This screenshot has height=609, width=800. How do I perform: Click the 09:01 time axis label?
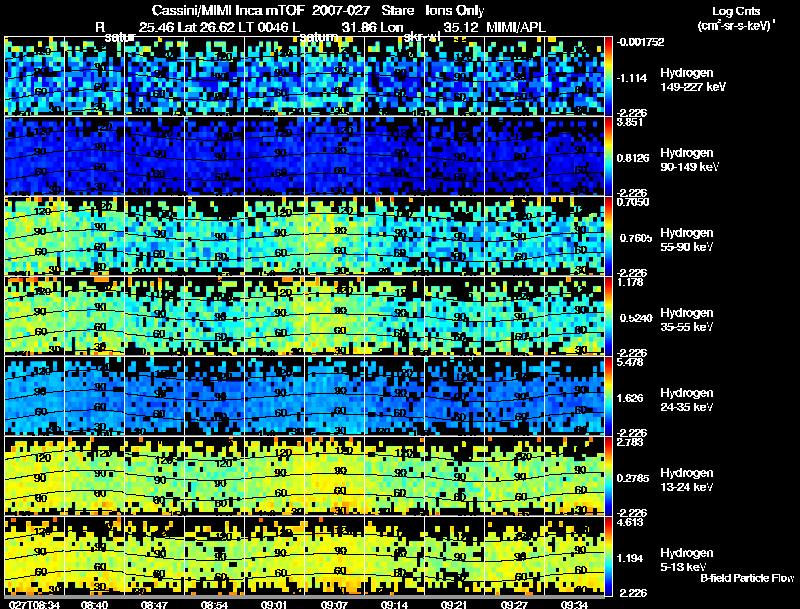(x=274, y=605)
